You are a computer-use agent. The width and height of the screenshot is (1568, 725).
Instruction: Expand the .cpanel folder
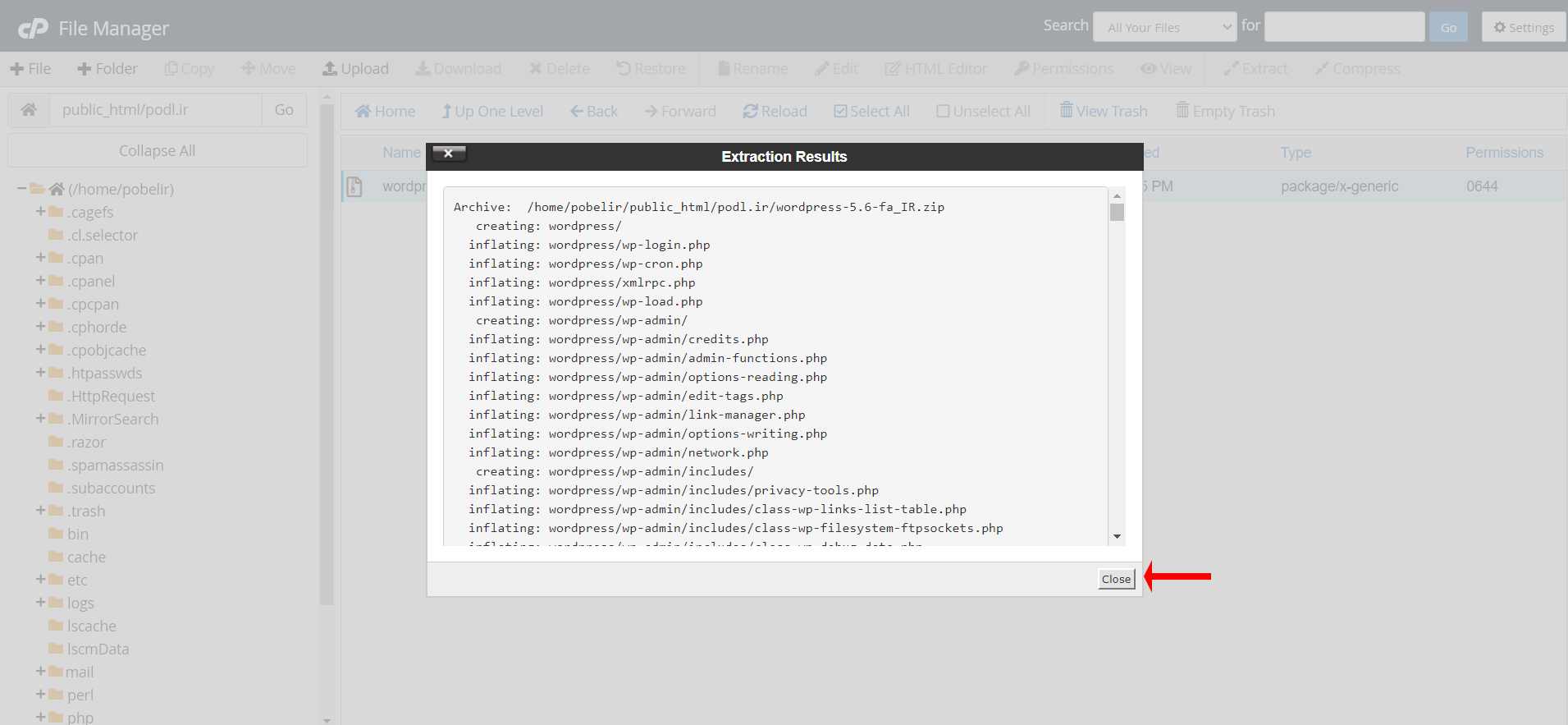tap(40, 281)
